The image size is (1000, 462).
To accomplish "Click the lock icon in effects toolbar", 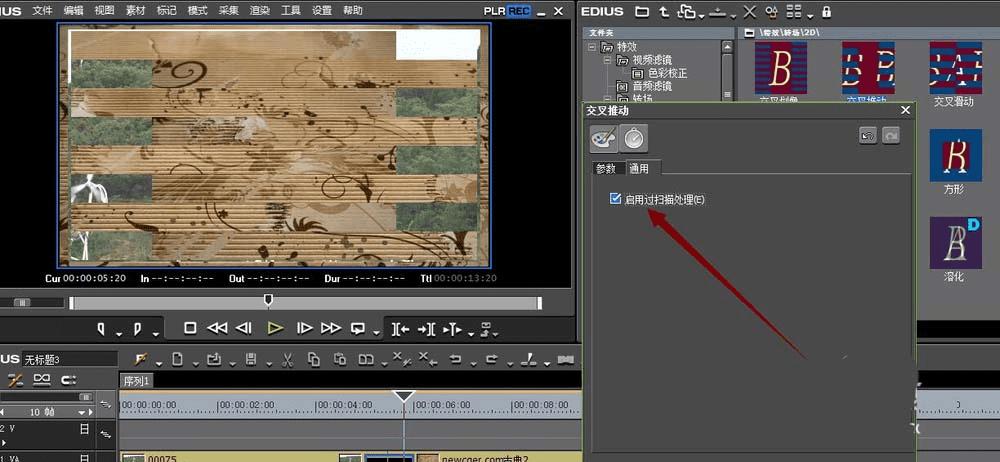I will (x=825, y=12).
